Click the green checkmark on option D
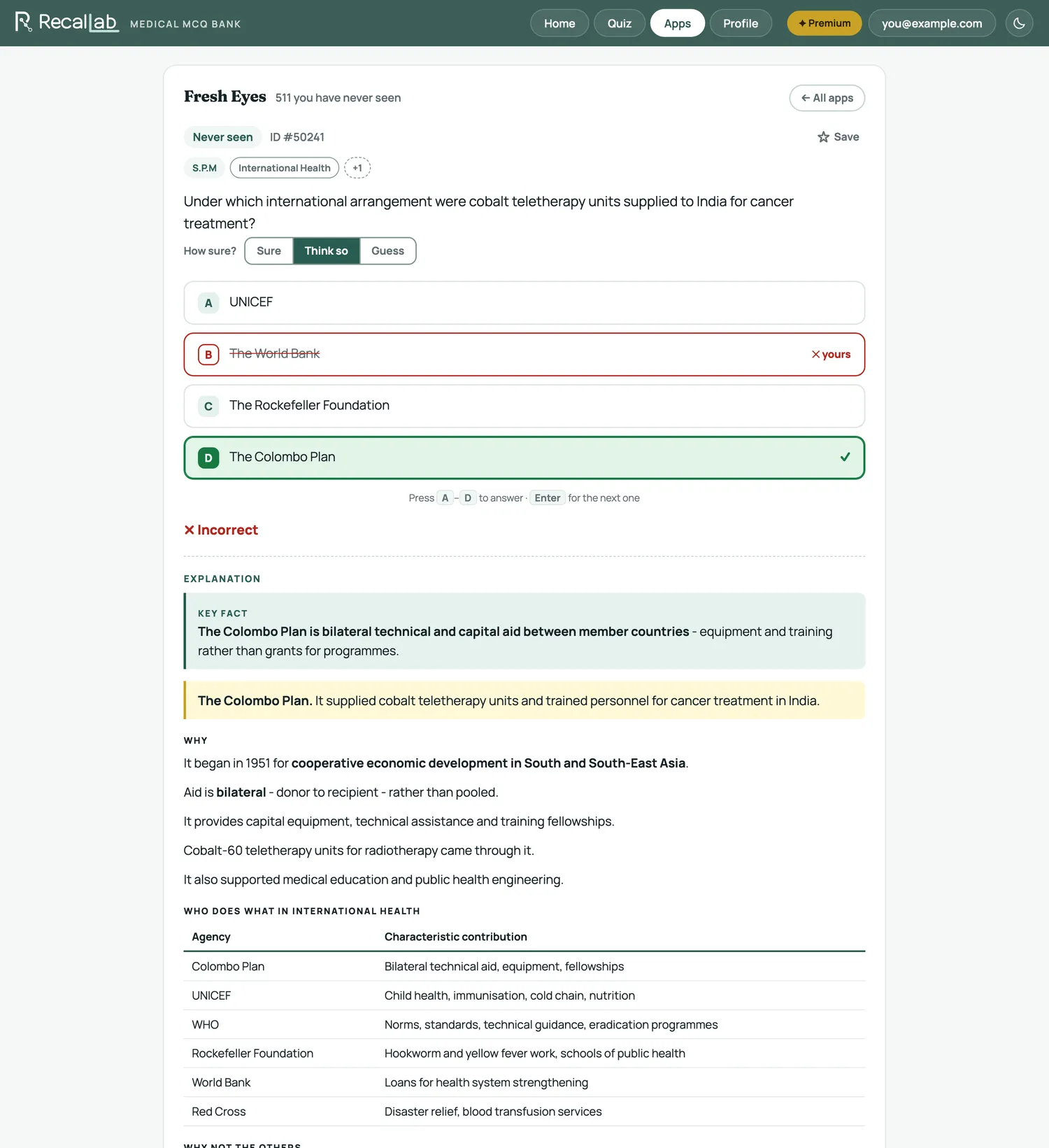Image resolution: width=1049 pixels, height=1148 pixels. click(x=845, y=457)
